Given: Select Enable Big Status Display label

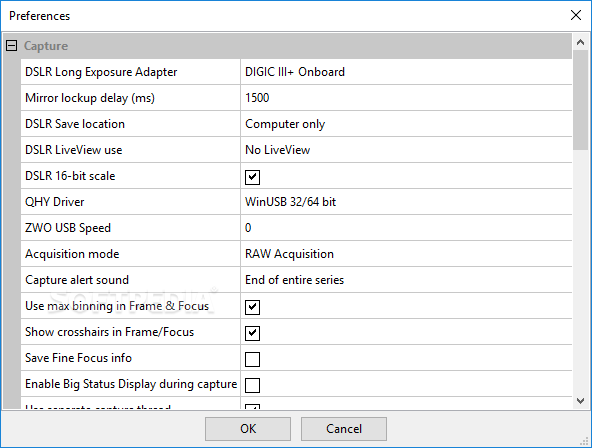Looking at the screenshot, I should 131,384.
